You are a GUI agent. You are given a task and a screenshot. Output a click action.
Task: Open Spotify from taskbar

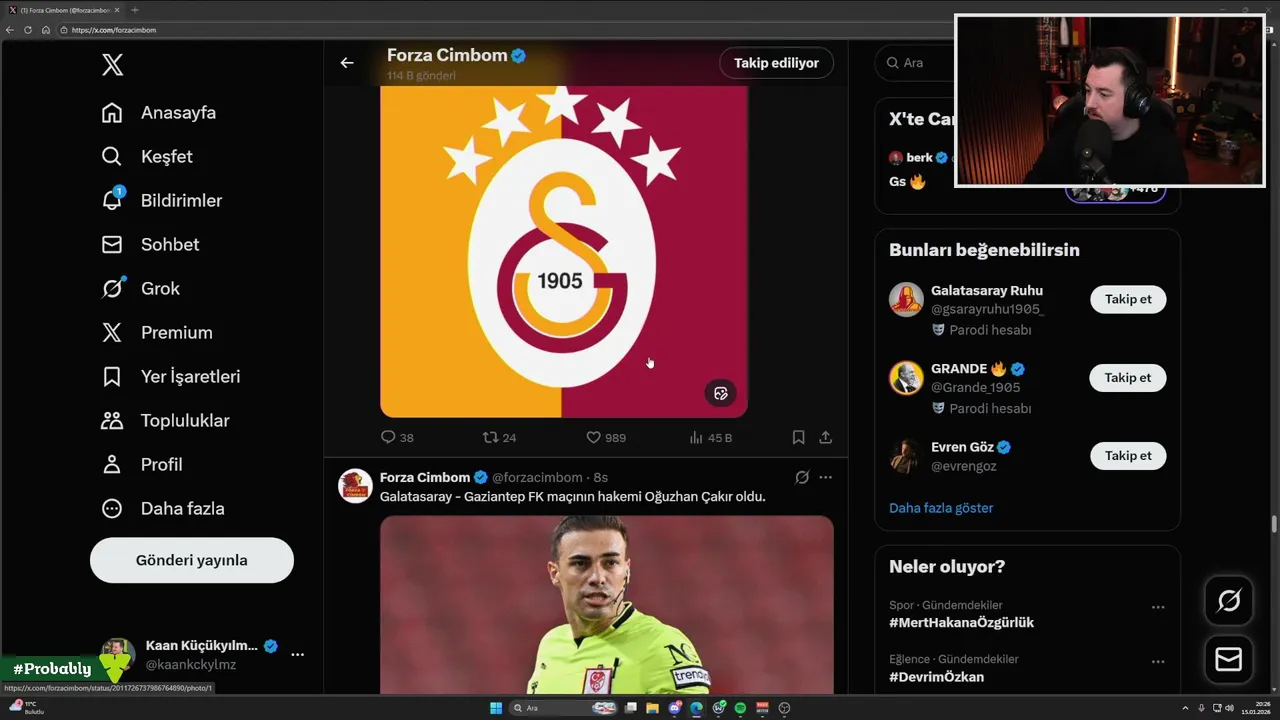click(x=741, y=708)
